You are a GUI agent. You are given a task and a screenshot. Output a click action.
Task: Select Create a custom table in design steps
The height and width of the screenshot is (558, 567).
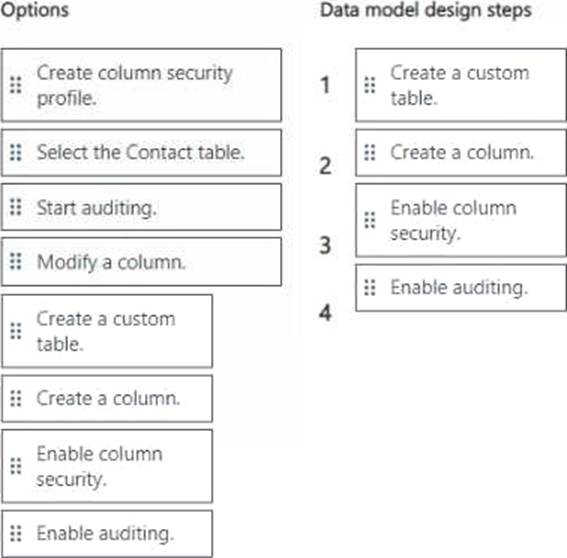click(x=461, y=85)
